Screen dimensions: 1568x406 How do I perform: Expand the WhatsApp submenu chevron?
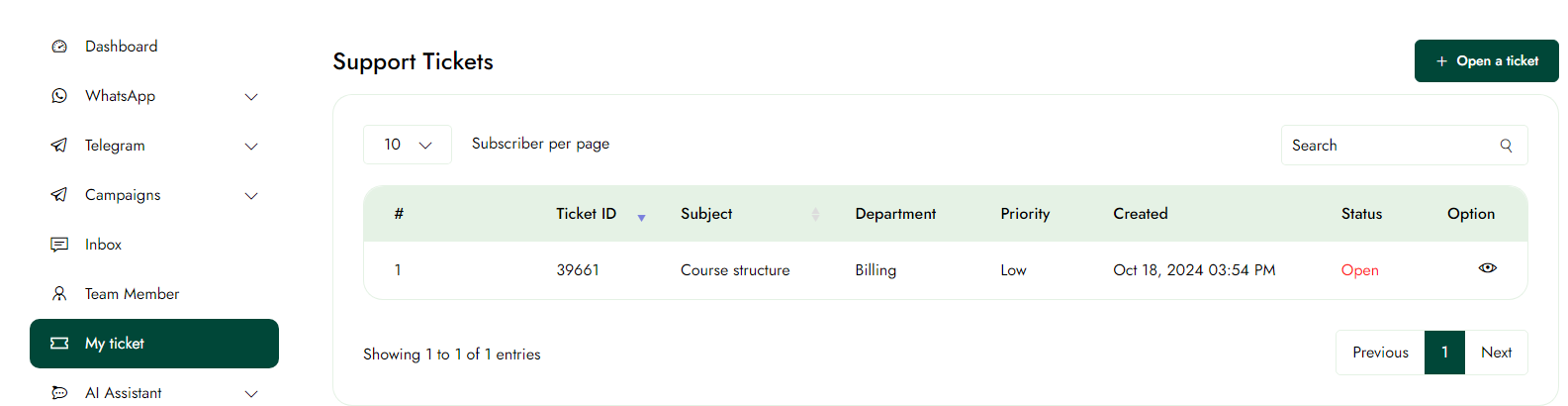[251, 97]
